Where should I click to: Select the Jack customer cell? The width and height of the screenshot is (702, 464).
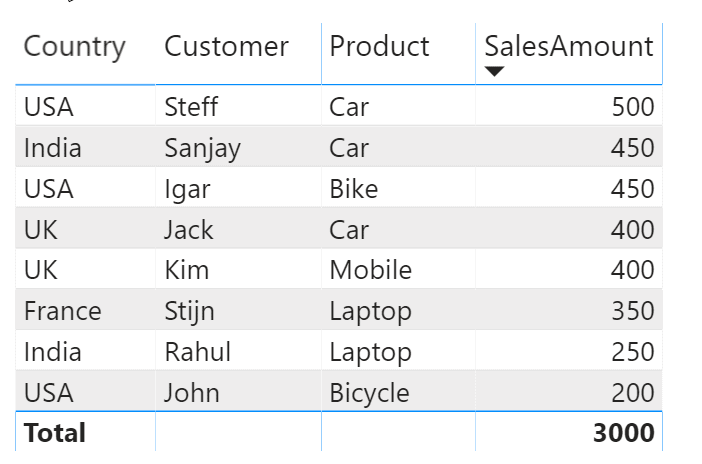click(189, 230)
